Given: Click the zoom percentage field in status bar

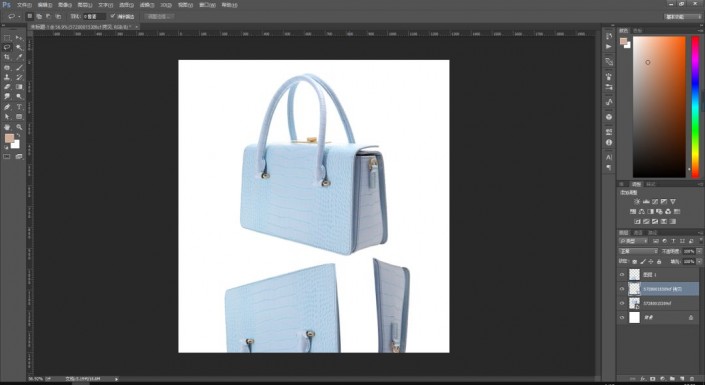Looking at the screenshot, I should 35,379.
